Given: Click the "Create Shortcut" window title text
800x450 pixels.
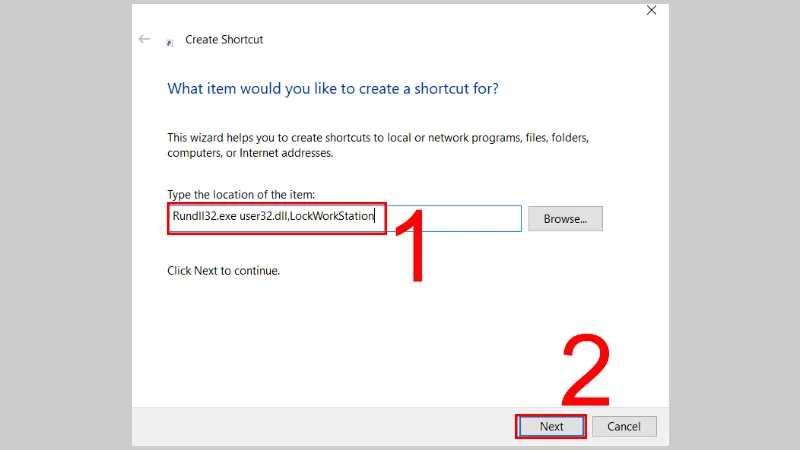Looking at the screenshot, I should point(224,40).
